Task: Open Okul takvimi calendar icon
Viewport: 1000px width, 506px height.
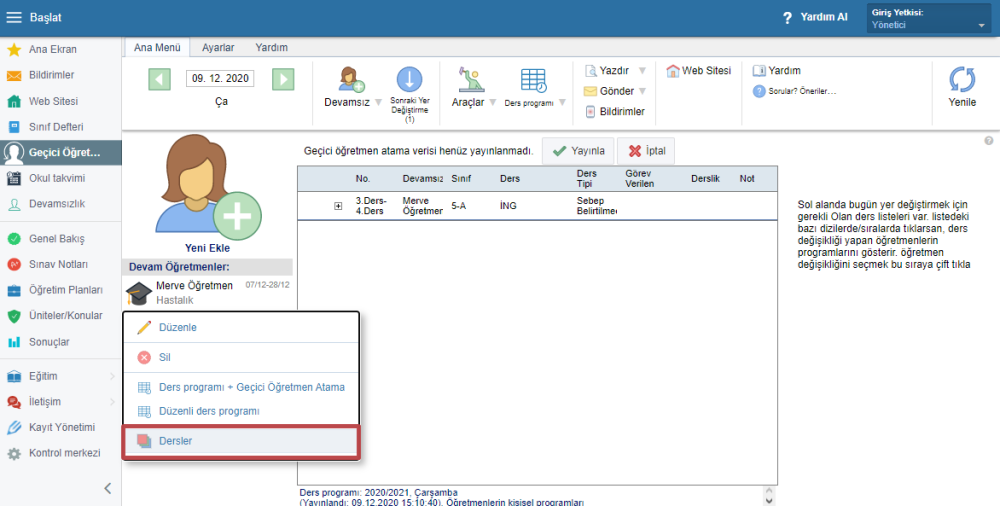Action: 13,179
